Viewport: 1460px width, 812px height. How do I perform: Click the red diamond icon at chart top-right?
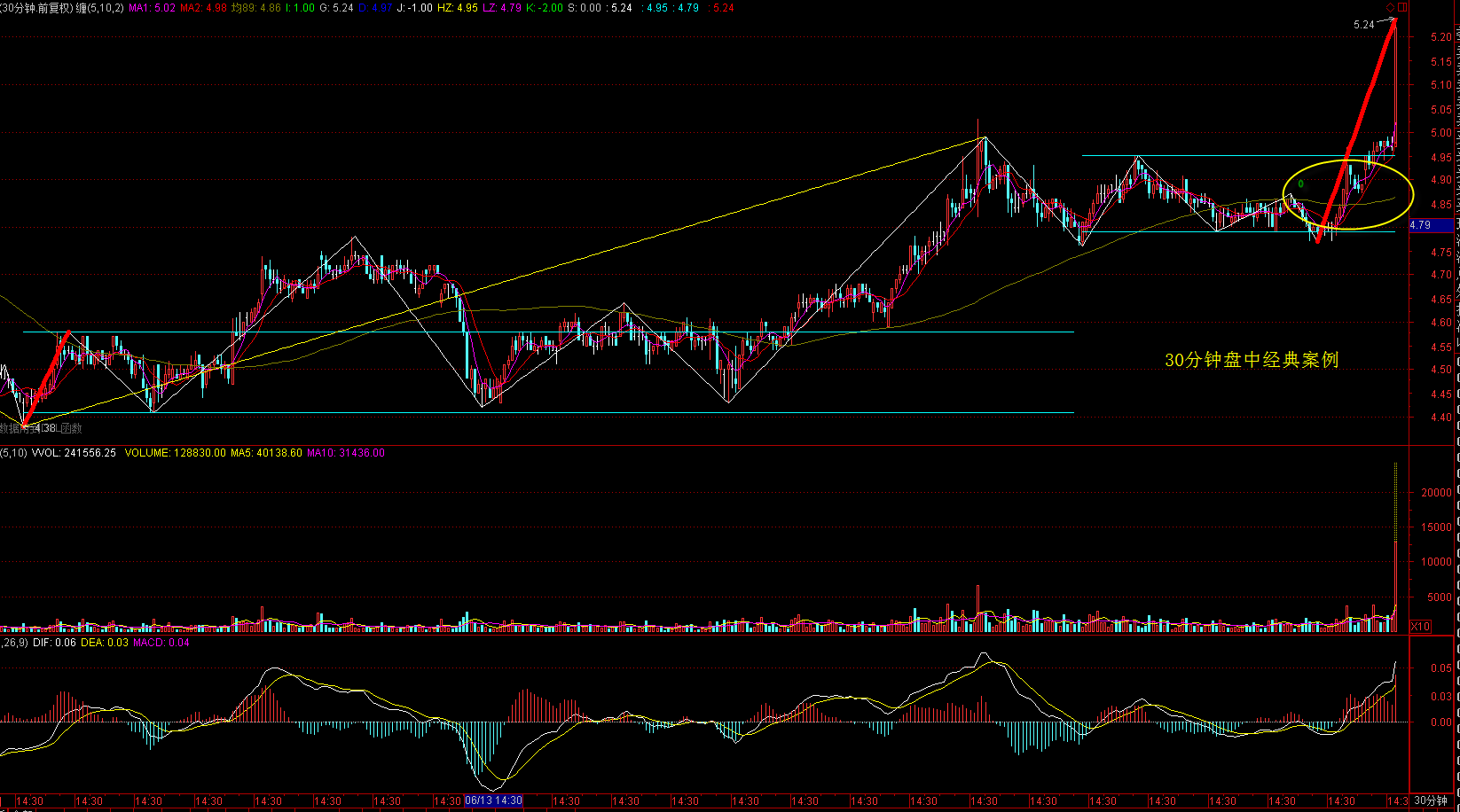[1390, 8]
